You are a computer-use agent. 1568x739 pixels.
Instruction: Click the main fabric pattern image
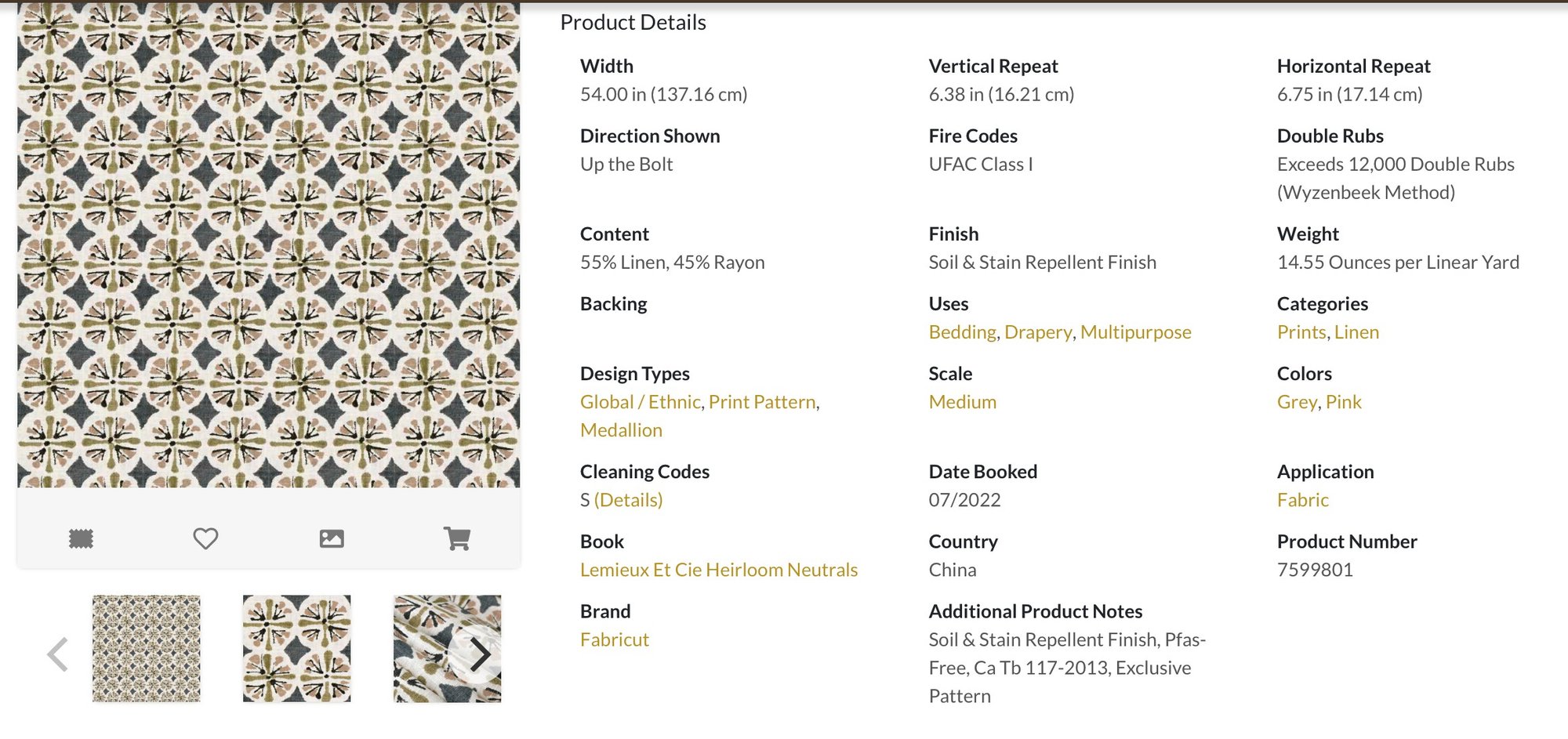point(268,245)
